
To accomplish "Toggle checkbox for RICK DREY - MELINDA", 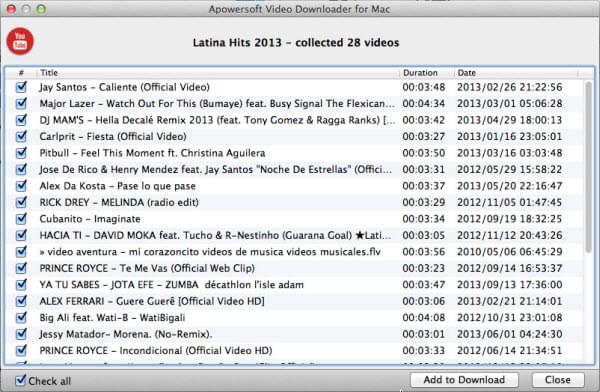I will pos(21,203).
